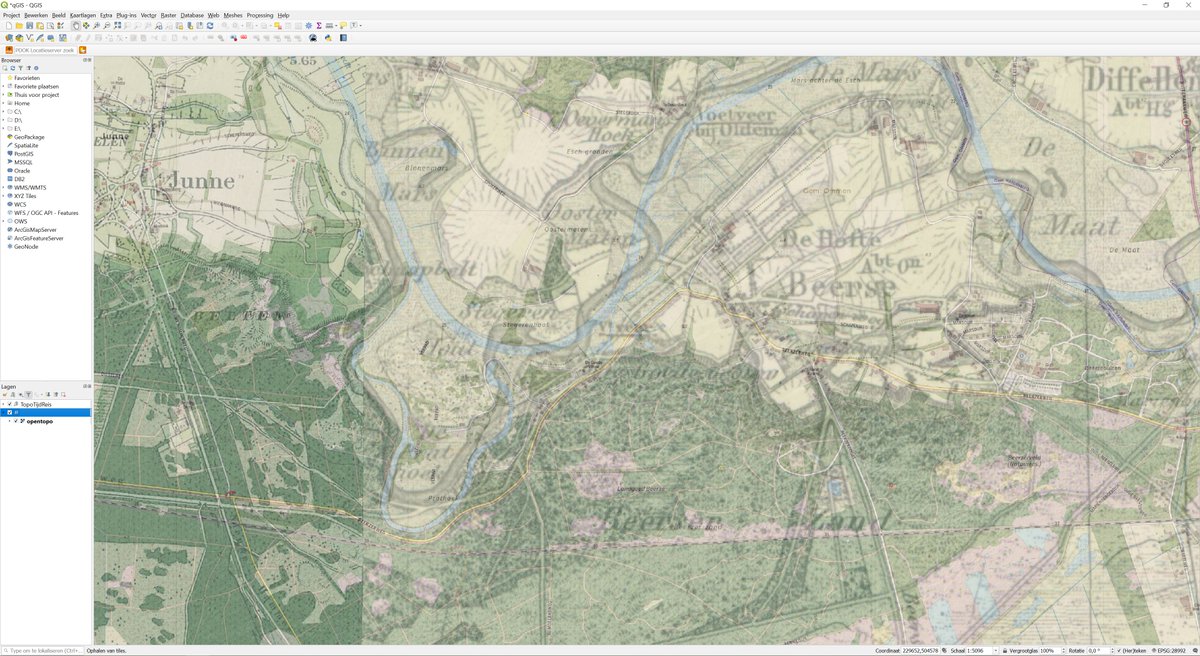The height and width of the screenshot is (656, 1200).
Task: Click the red label pin icon in the toolbar
Action: click(x=243, y=38)
